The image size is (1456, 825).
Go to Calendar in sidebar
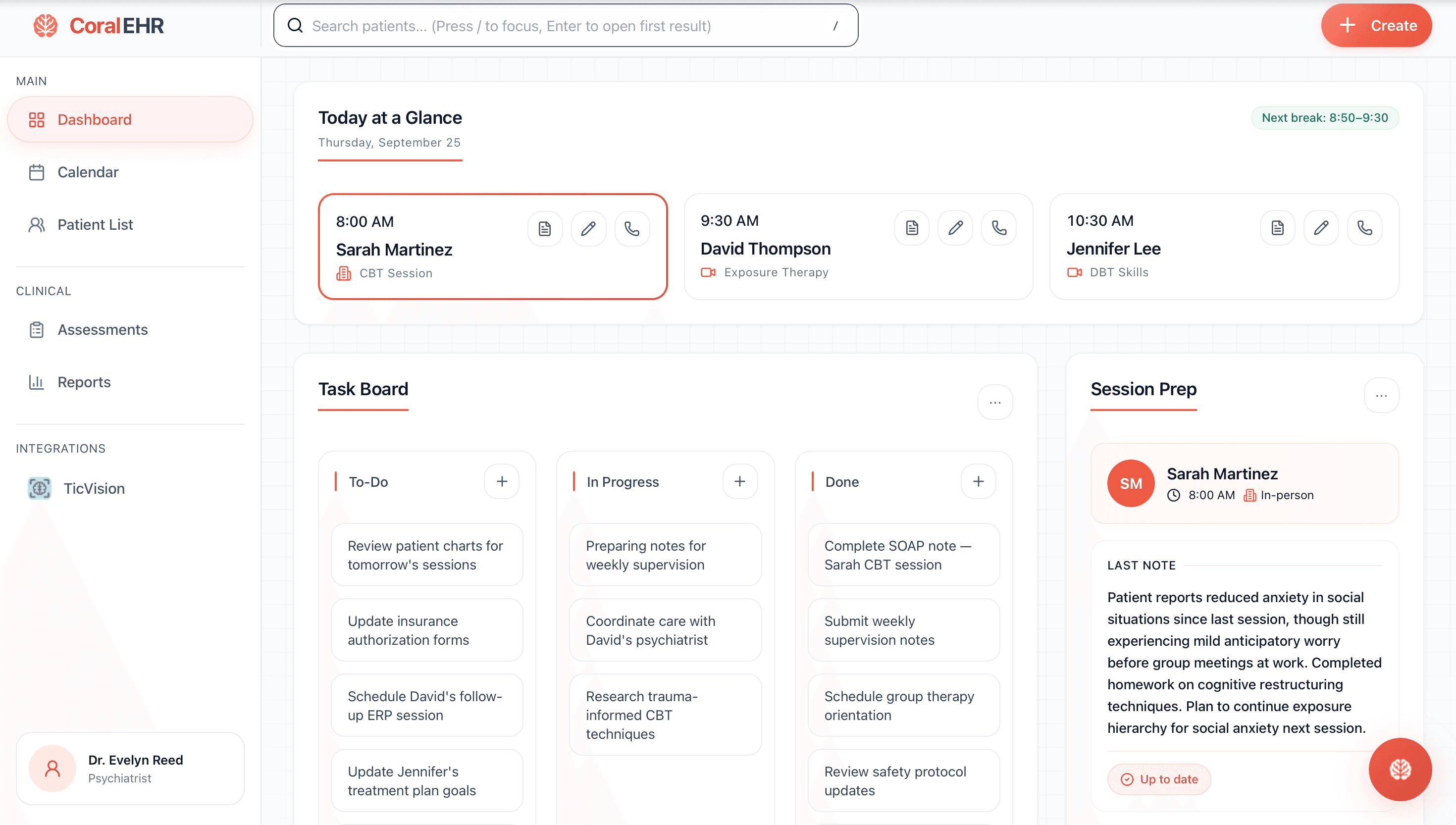88,172
